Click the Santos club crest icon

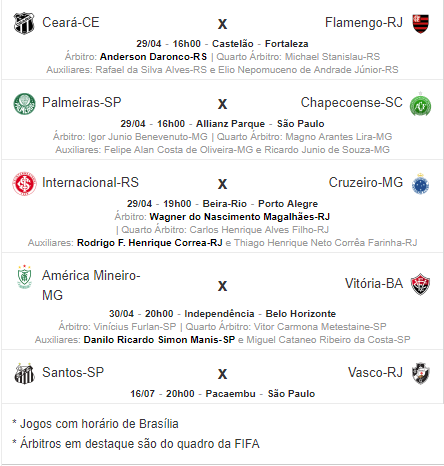(24, 373)
